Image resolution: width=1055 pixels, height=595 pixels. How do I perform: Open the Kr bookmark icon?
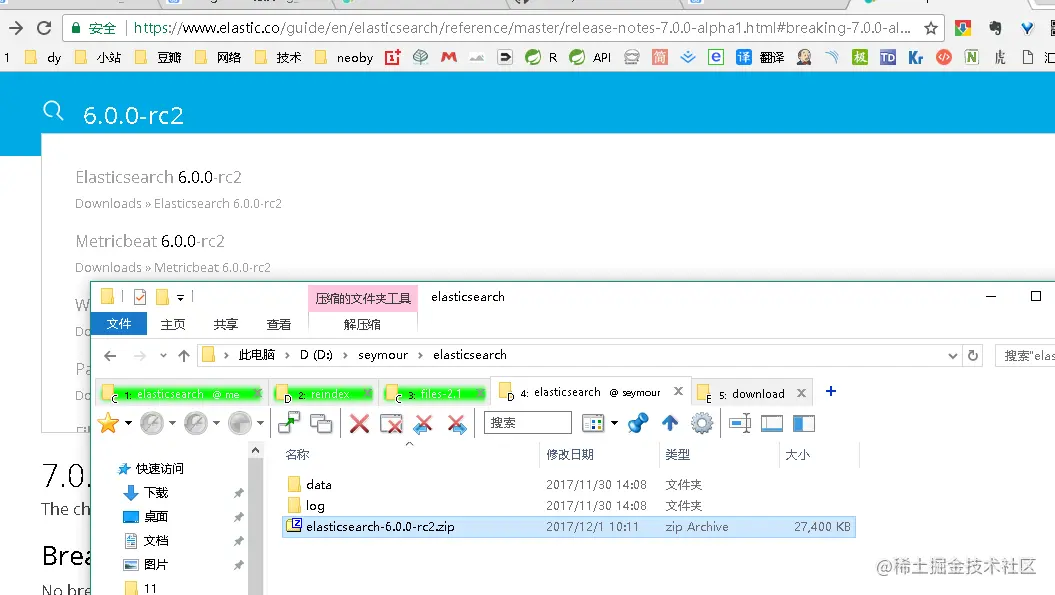pos(916,57)
